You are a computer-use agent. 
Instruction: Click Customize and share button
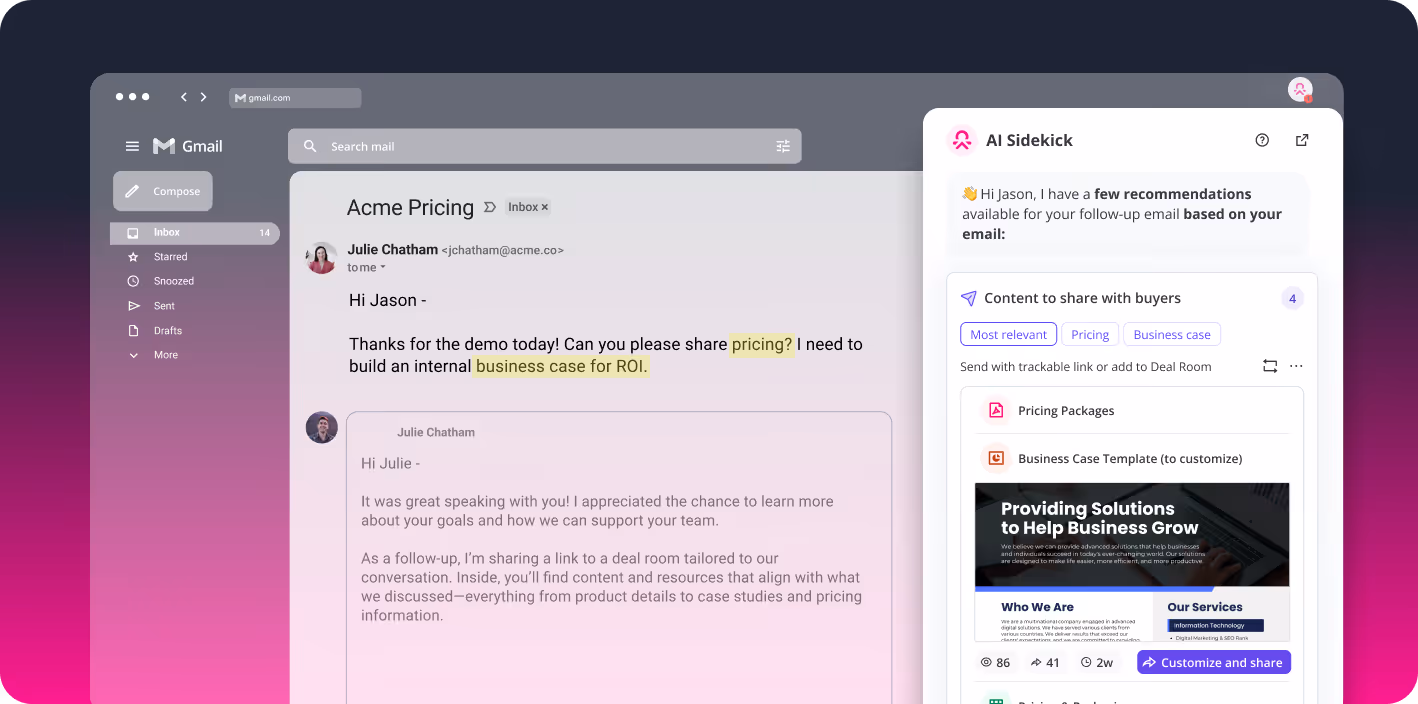(x=1213, y=662)
